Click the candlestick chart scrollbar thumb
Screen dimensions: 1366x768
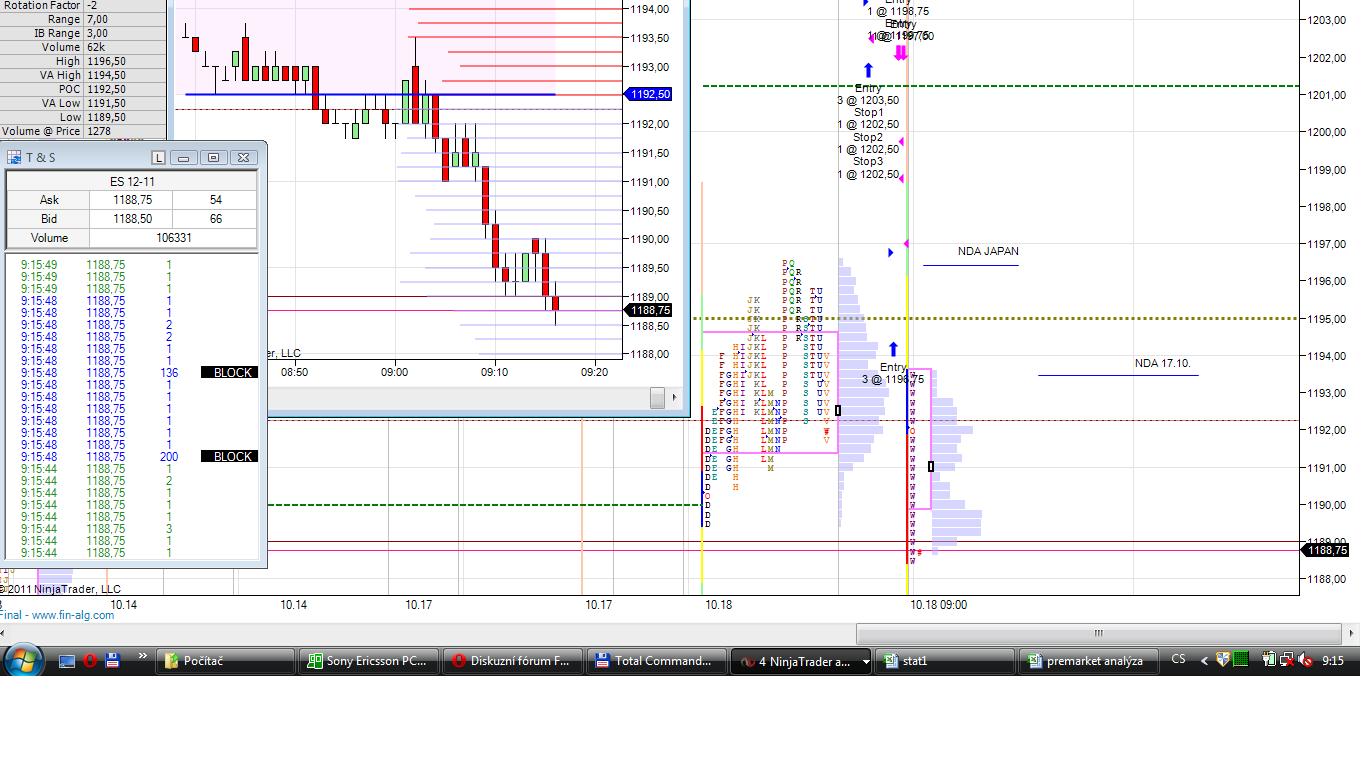[657, 398]
